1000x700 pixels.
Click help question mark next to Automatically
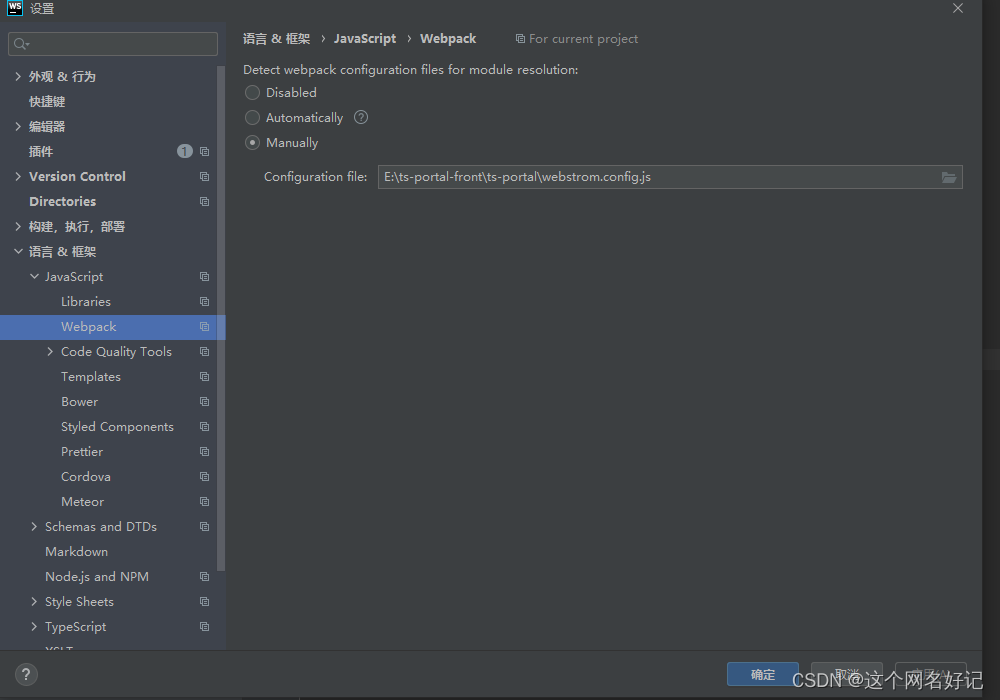click(361, 117)
